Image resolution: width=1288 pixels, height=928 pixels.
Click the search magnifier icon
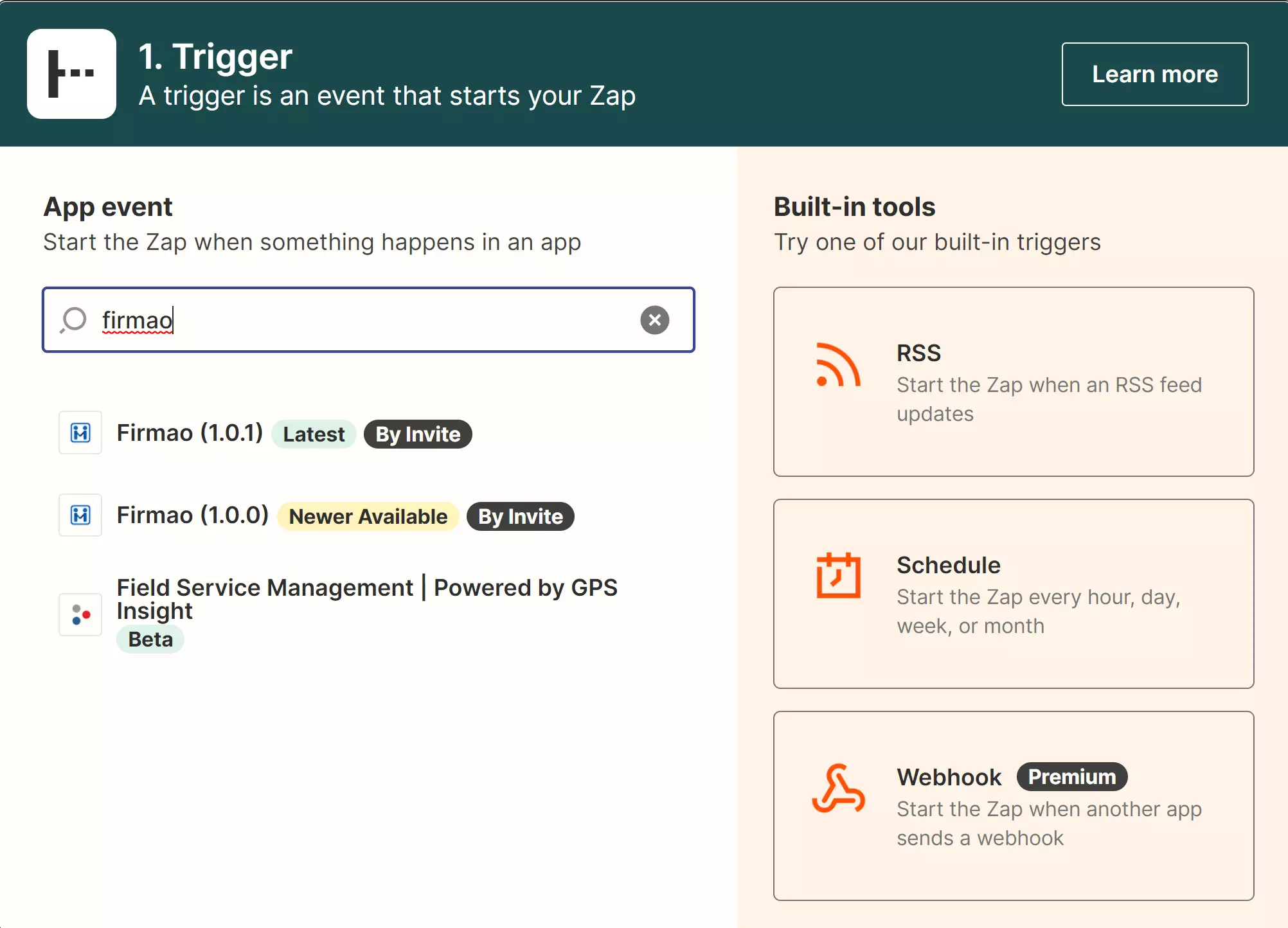[73, 320]
